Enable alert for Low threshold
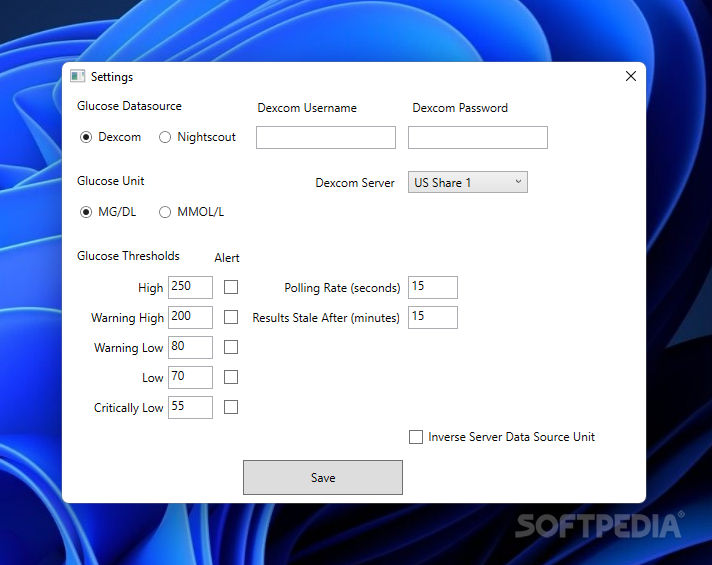This screenshot has width=712, height=565. click(231, 377)
